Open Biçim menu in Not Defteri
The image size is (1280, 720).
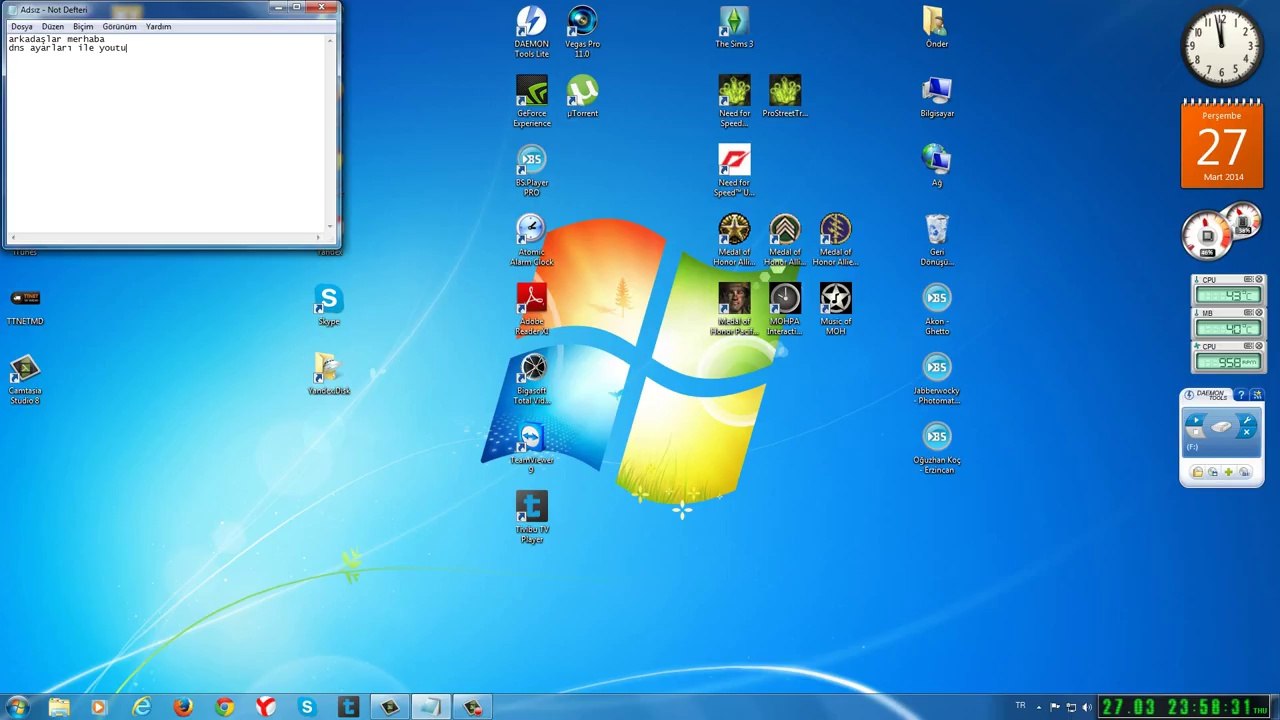83,26
